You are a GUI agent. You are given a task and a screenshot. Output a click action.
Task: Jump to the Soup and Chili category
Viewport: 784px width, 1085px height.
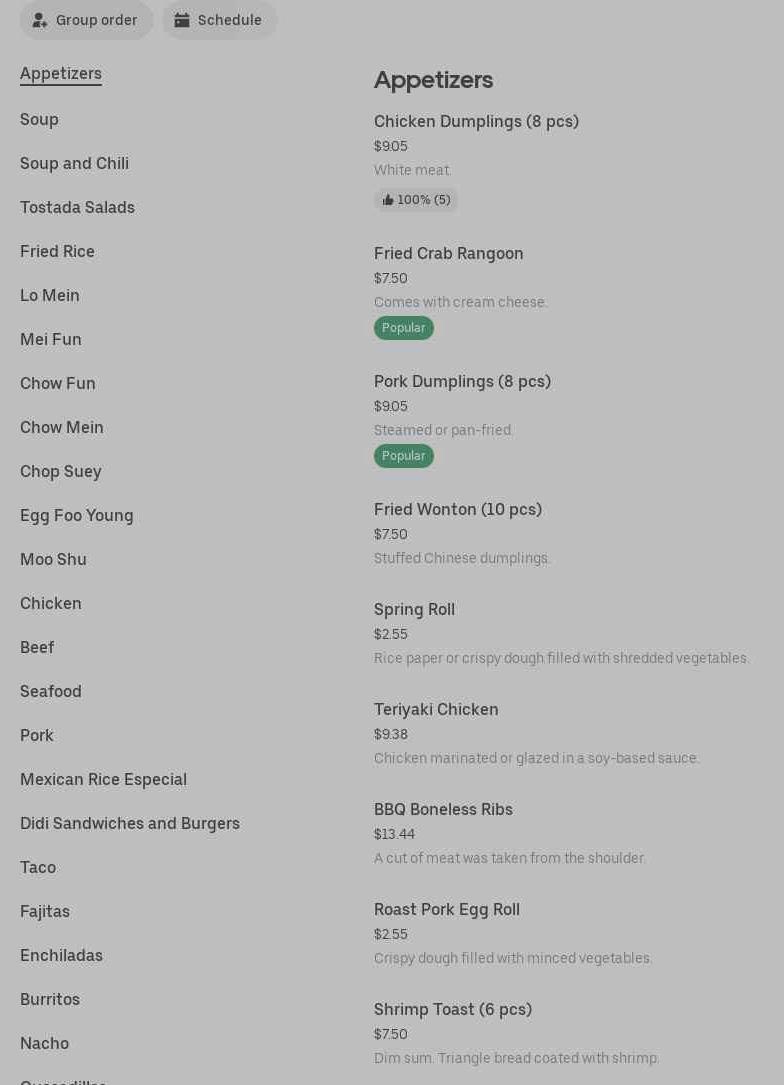[74, 164]
